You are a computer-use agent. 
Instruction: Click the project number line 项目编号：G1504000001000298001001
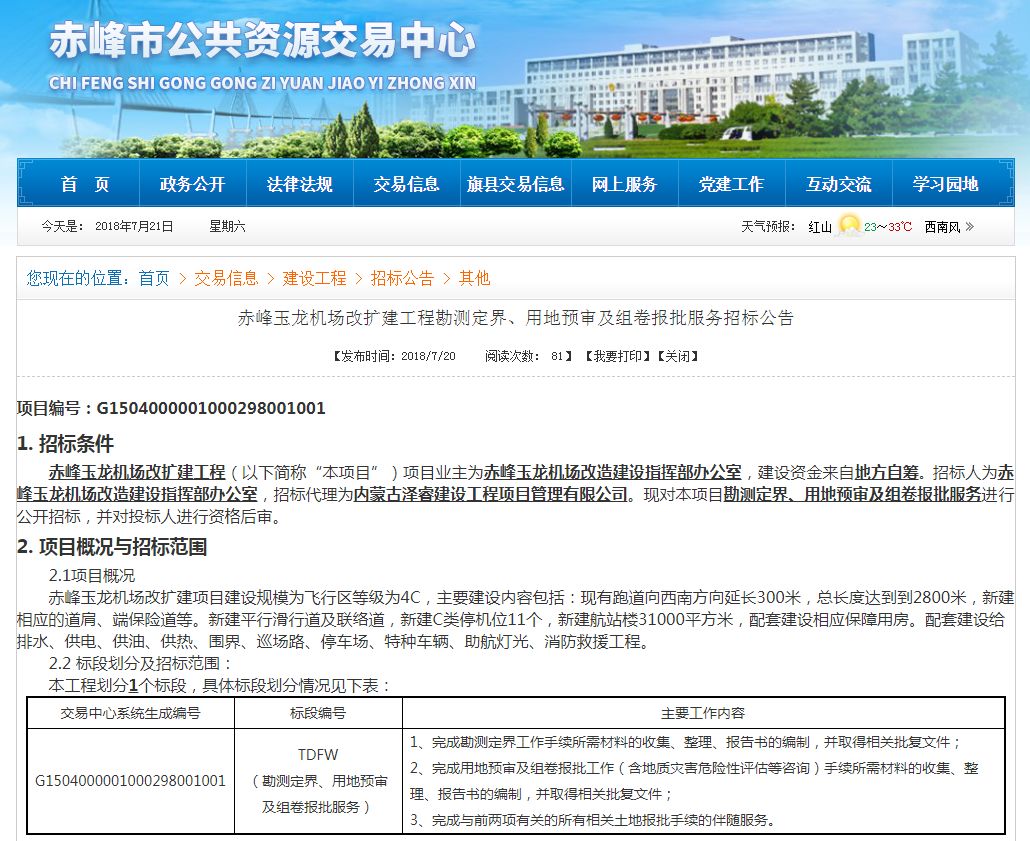click(171, 408)
